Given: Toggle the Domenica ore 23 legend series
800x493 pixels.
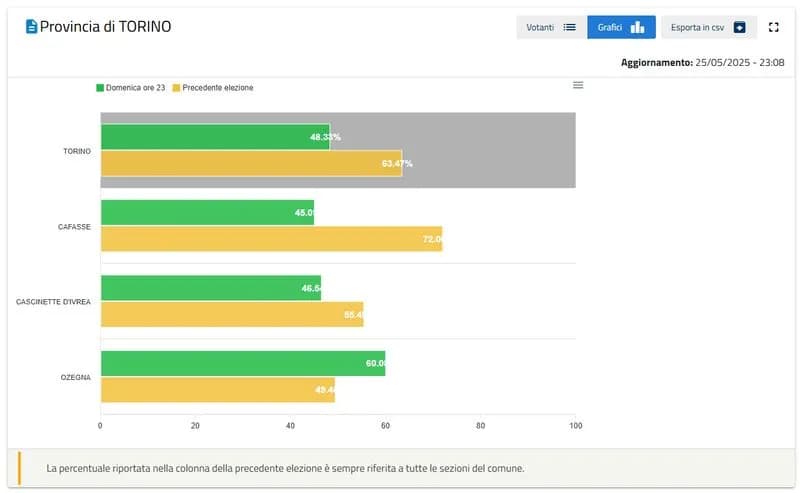Looking at the screenshot, I should [x=135, y=88].
